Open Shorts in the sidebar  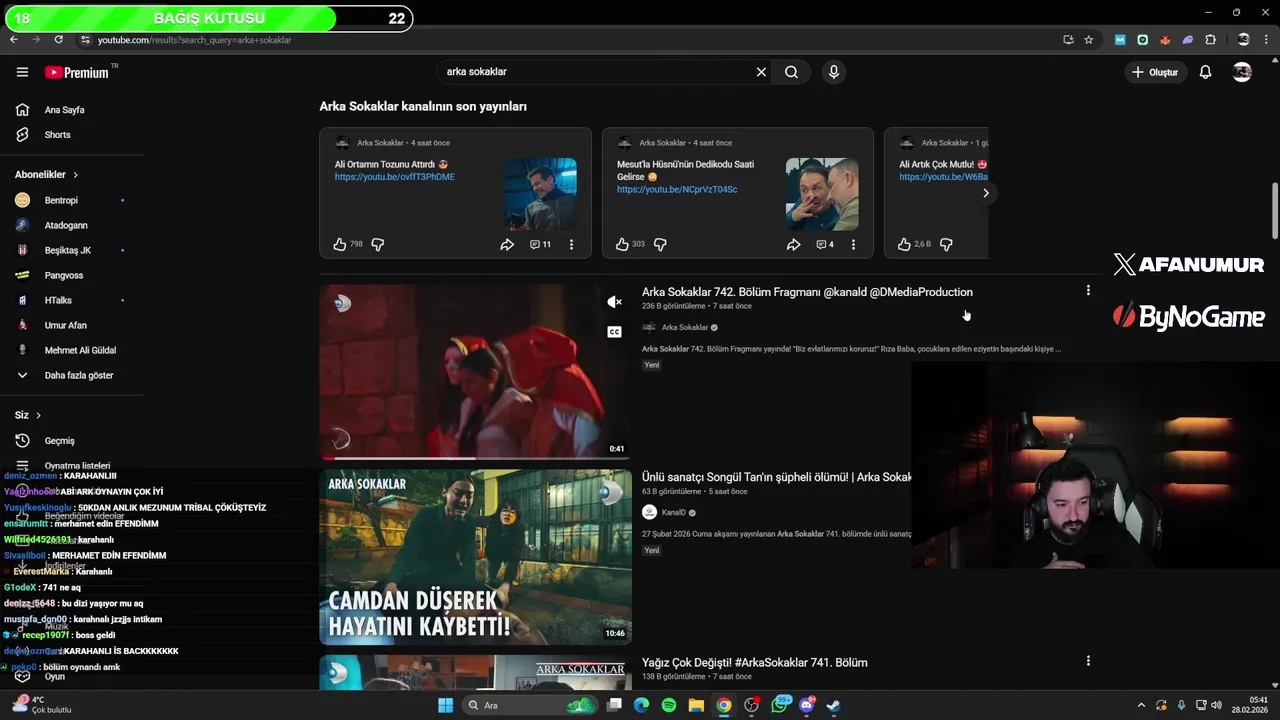57,135
